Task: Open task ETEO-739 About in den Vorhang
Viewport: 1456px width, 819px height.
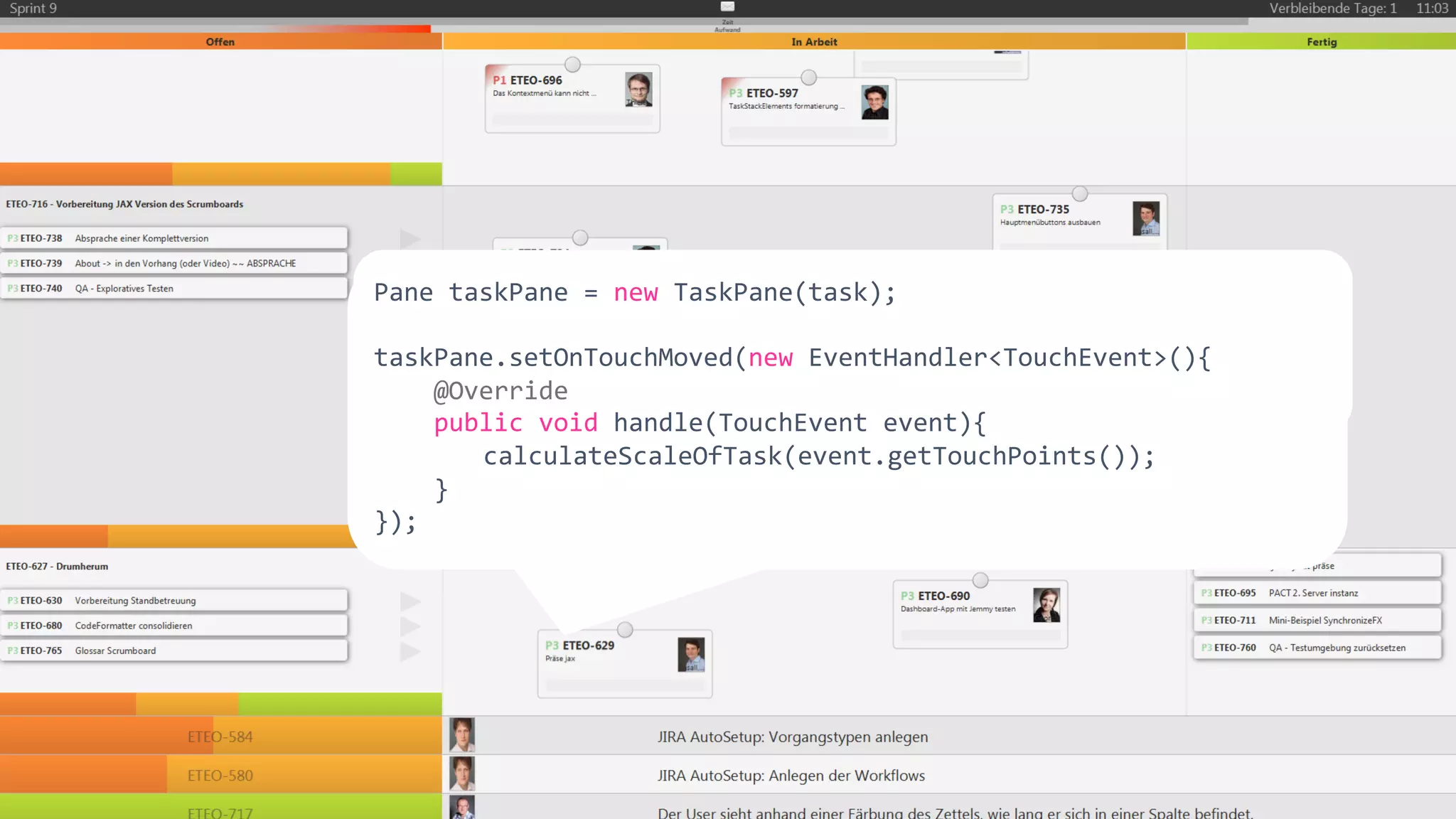Action: (x=174, y=264)
